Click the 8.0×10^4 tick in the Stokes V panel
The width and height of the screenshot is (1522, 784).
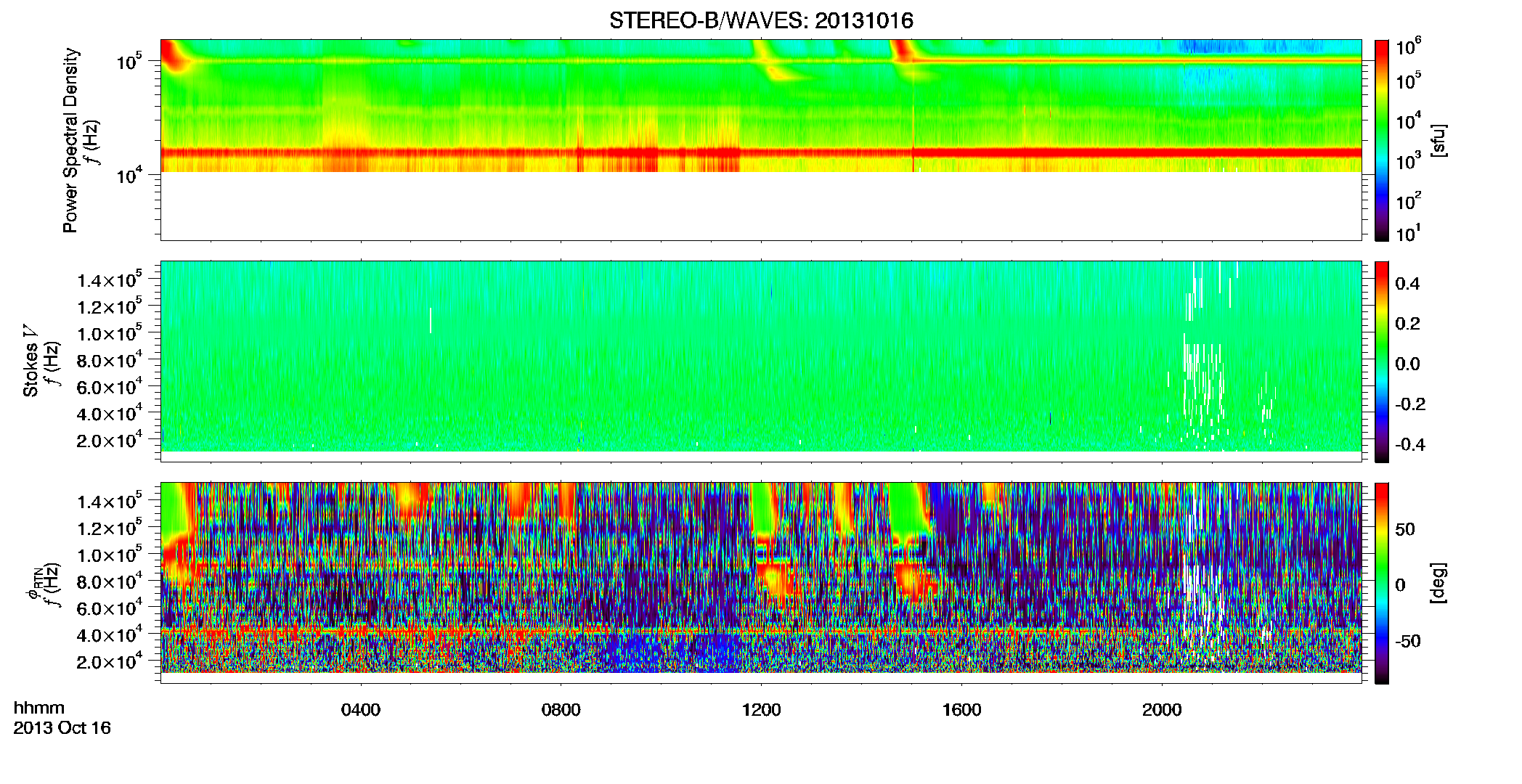(110, 360)
